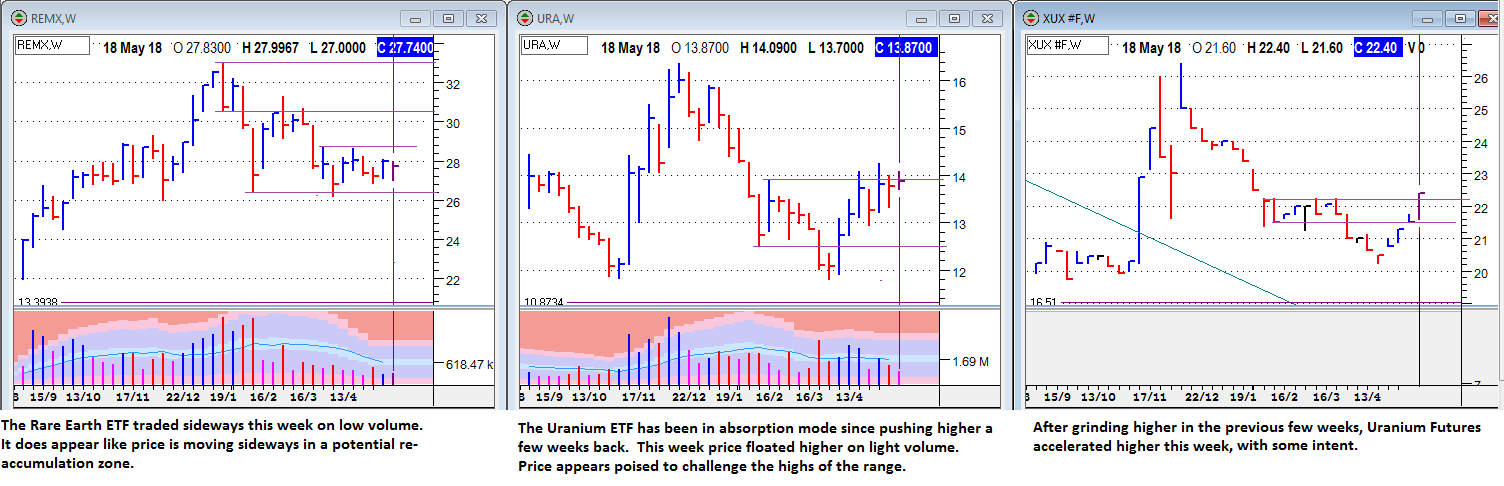Click the XUX #F,W symbol input box
The width and height of the screenshot is (1504, 486).
coord(1069,45)
